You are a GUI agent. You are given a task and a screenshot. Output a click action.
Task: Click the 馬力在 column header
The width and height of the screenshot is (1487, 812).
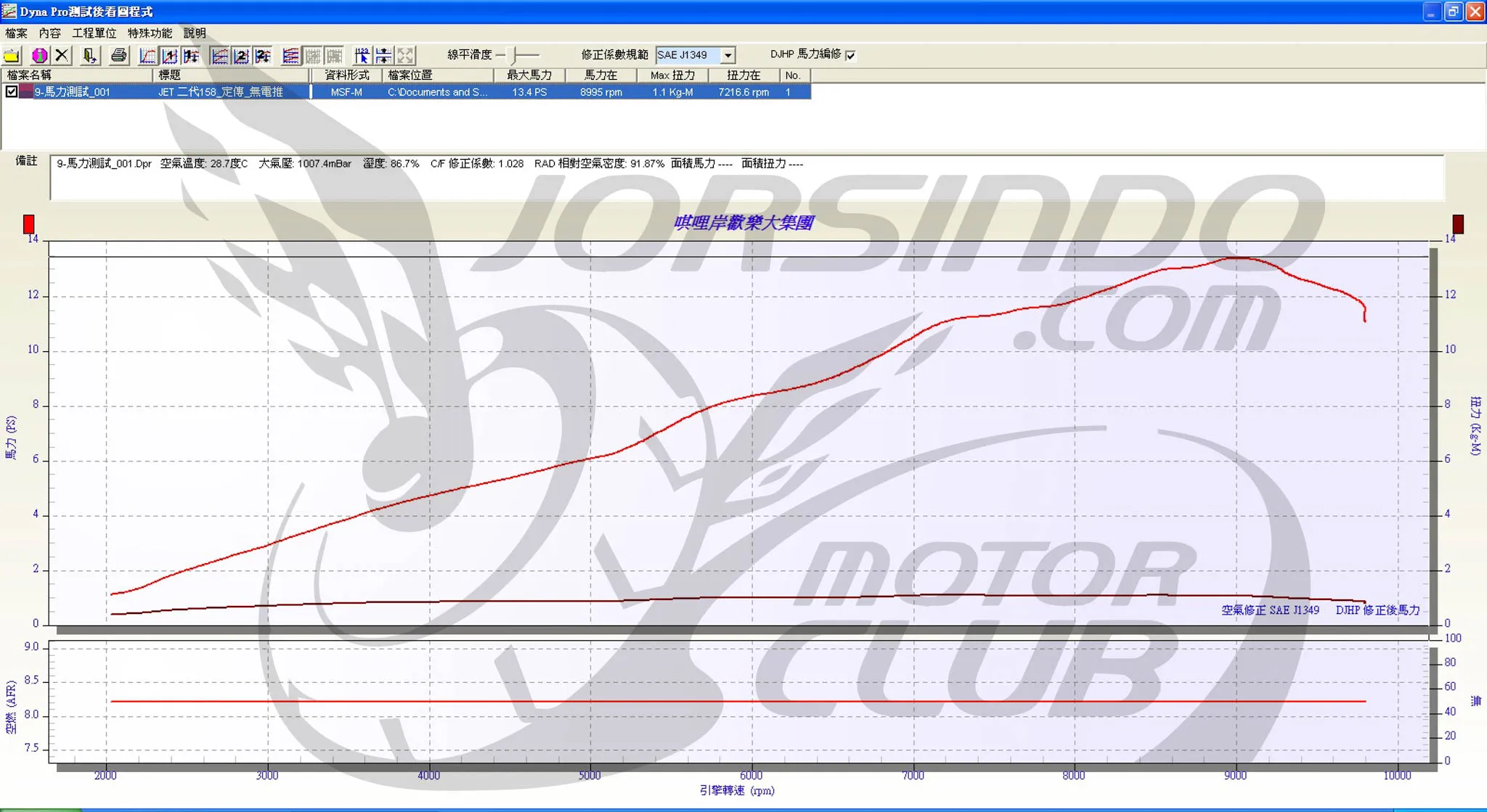tap(601, 75)
